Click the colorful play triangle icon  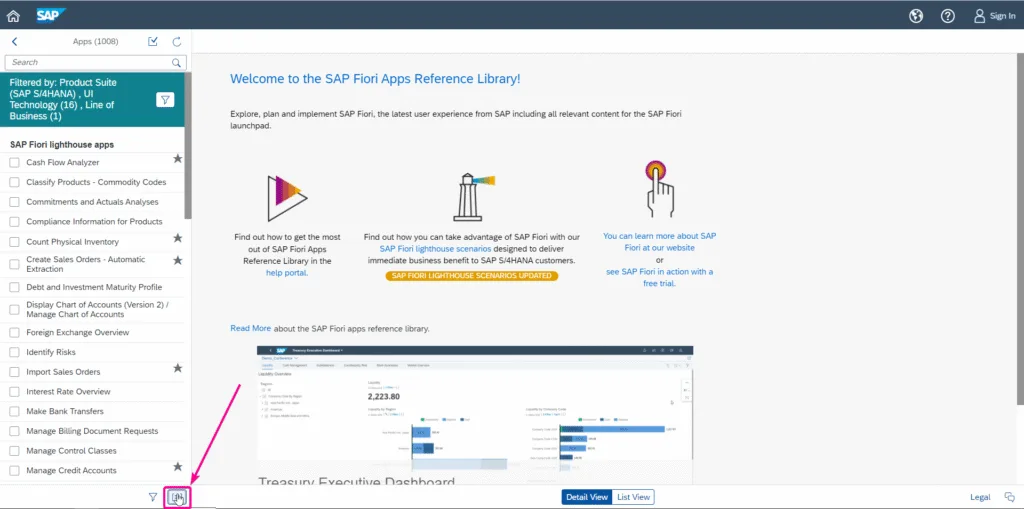[x=287, y=198]
